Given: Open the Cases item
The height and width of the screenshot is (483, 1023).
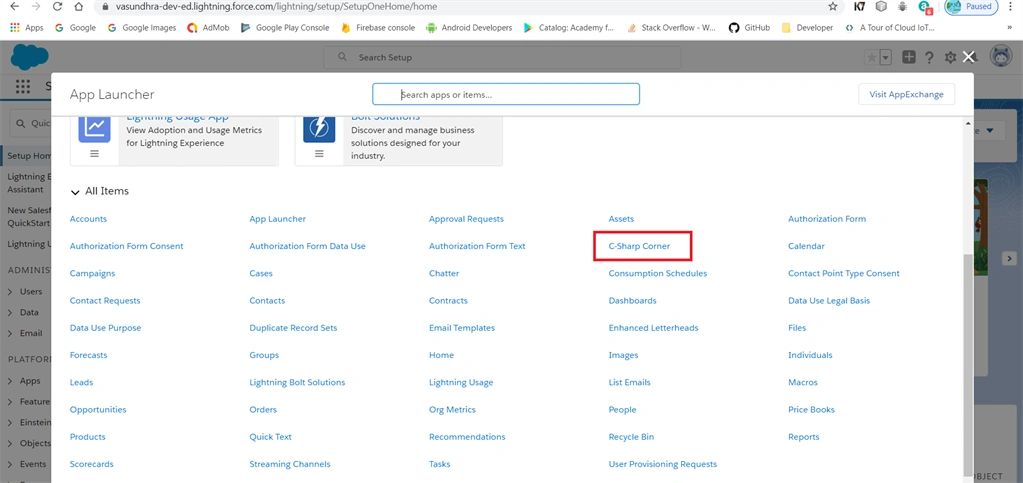Looking at the screenshot, I should pos(261,273).
